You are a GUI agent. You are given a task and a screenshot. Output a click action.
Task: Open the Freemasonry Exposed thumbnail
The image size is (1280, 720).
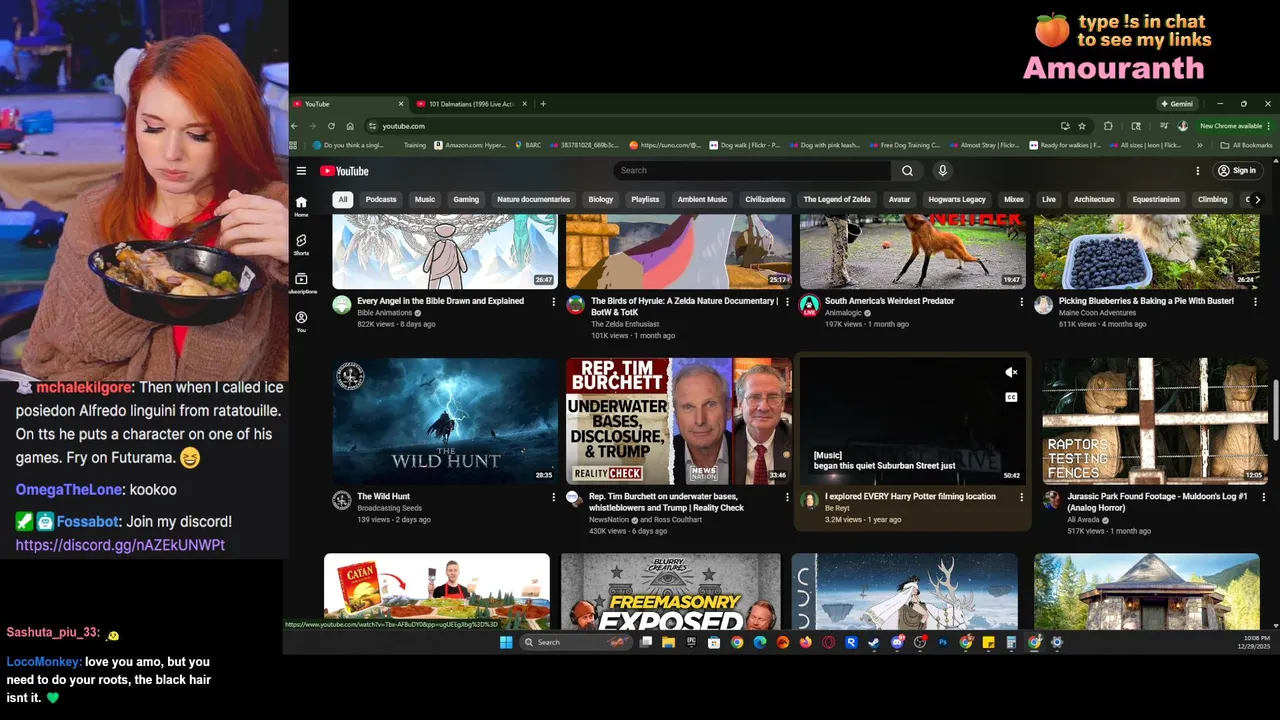pos(671,592)
